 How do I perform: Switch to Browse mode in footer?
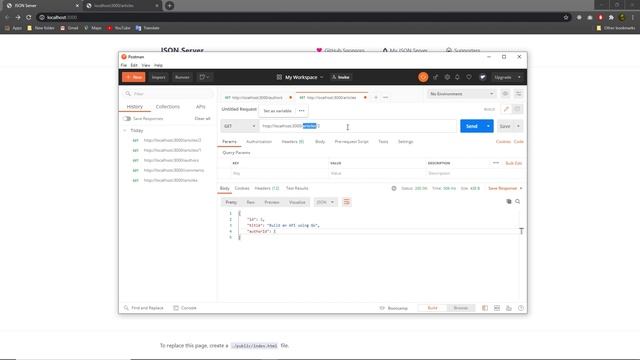(x=461, y=308)
